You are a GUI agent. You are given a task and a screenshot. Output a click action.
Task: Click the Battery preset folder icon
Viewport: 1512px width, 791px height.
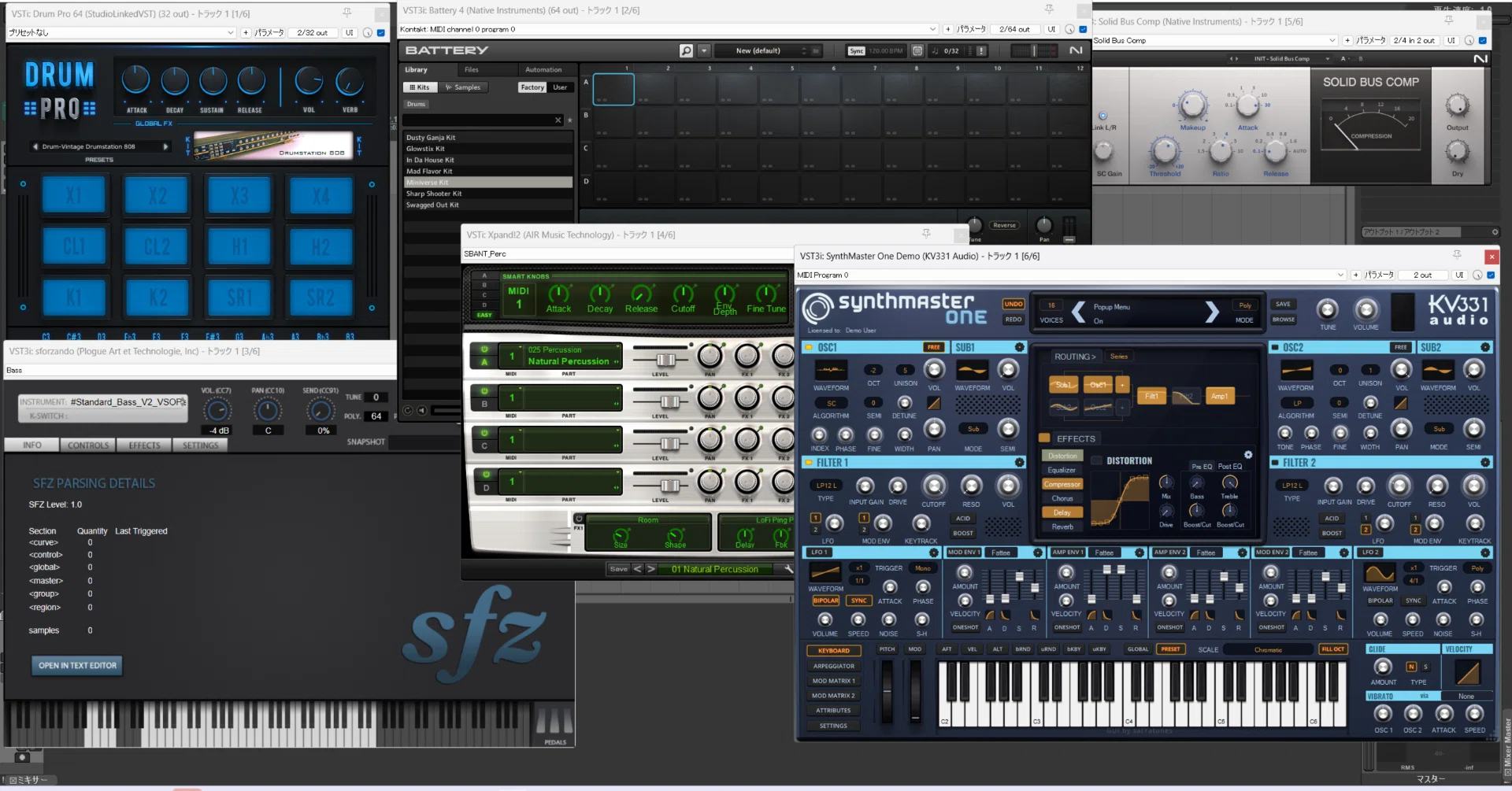point(816,50)
